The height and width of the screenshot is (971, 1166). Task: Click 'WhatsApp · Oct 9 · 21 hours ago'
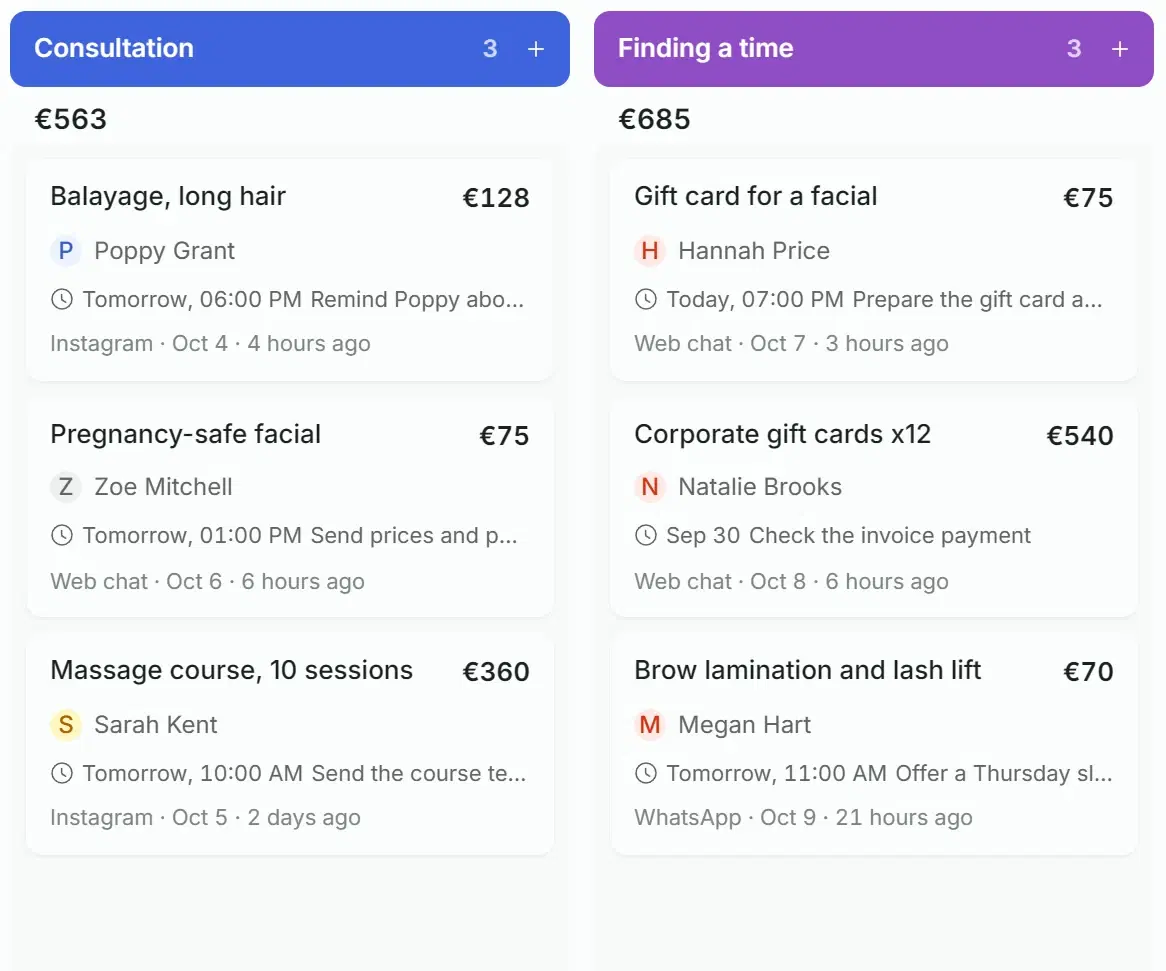click(803, 817)
